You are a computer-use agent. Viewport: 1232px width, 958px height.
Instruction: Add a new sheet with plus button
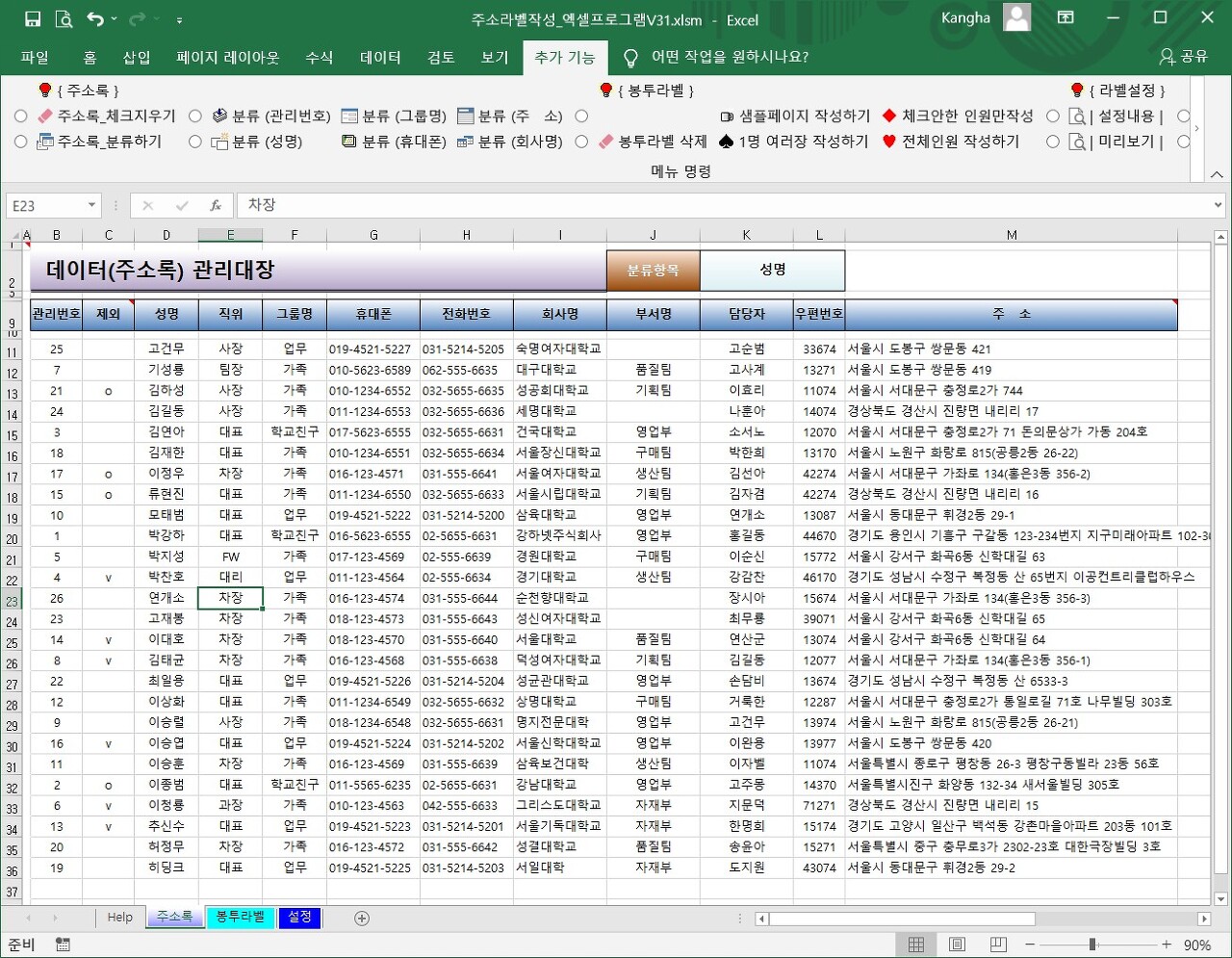point(362,919)
